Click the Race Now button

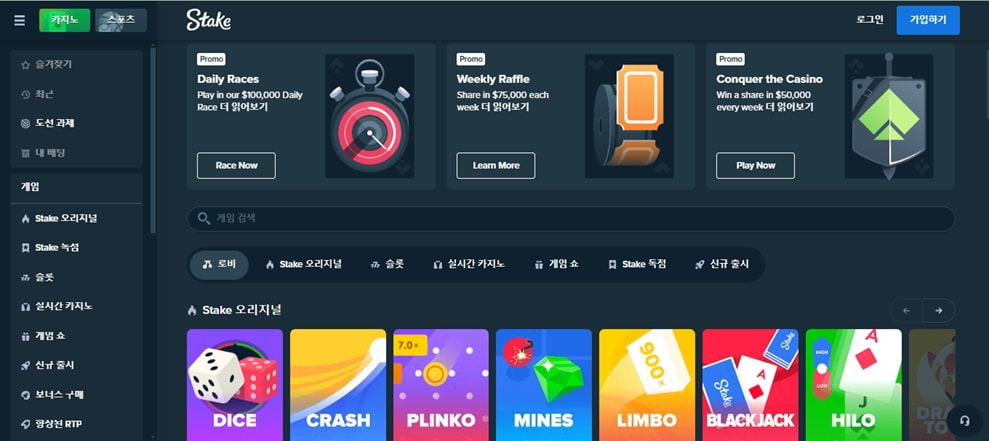(237, 165)
